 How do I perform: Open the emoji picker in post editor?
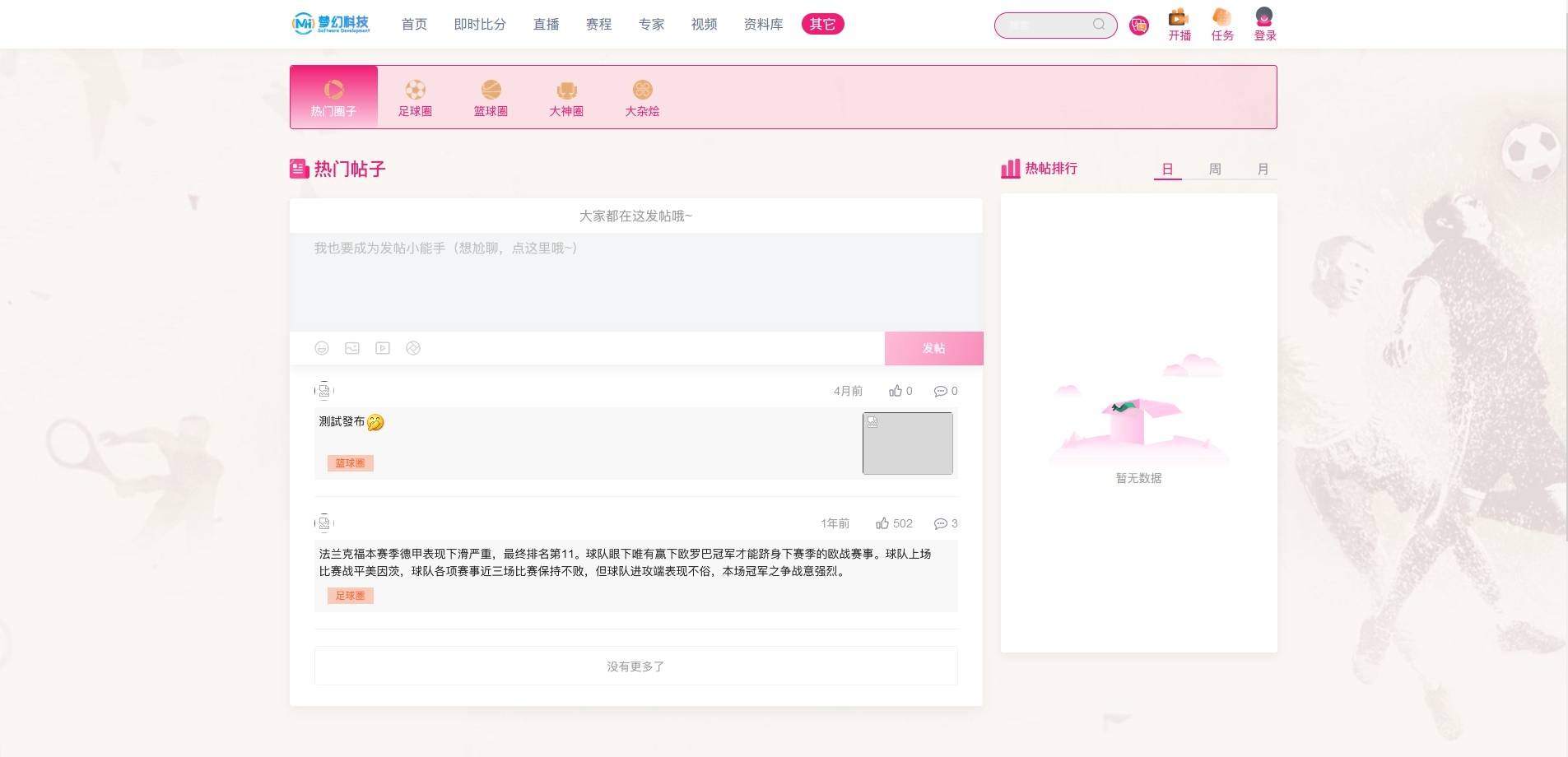[x=322, y=348]
